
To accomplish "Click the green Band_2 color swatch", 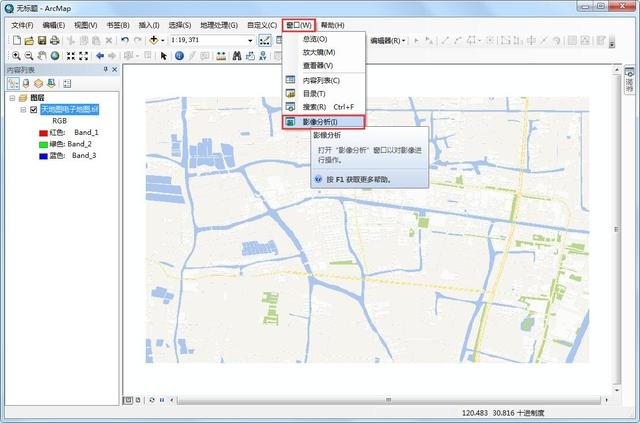I will tap(43, 145).
